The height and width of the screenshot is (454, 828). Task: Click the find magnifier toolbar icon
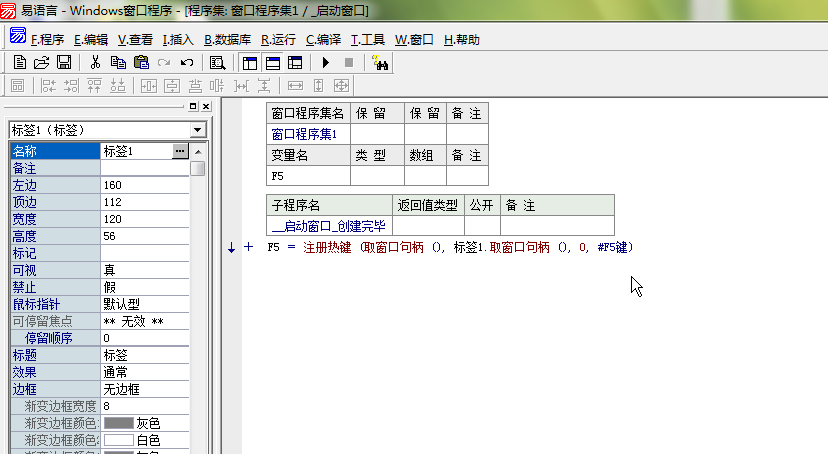[217, 63]
